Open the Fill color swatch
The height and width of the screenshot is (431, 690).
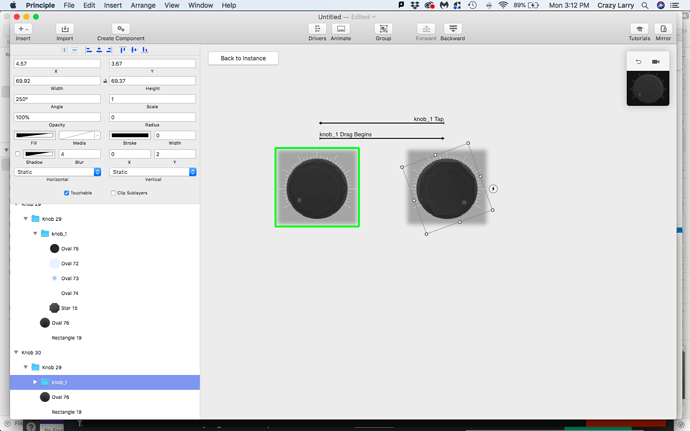coord(35,135)
